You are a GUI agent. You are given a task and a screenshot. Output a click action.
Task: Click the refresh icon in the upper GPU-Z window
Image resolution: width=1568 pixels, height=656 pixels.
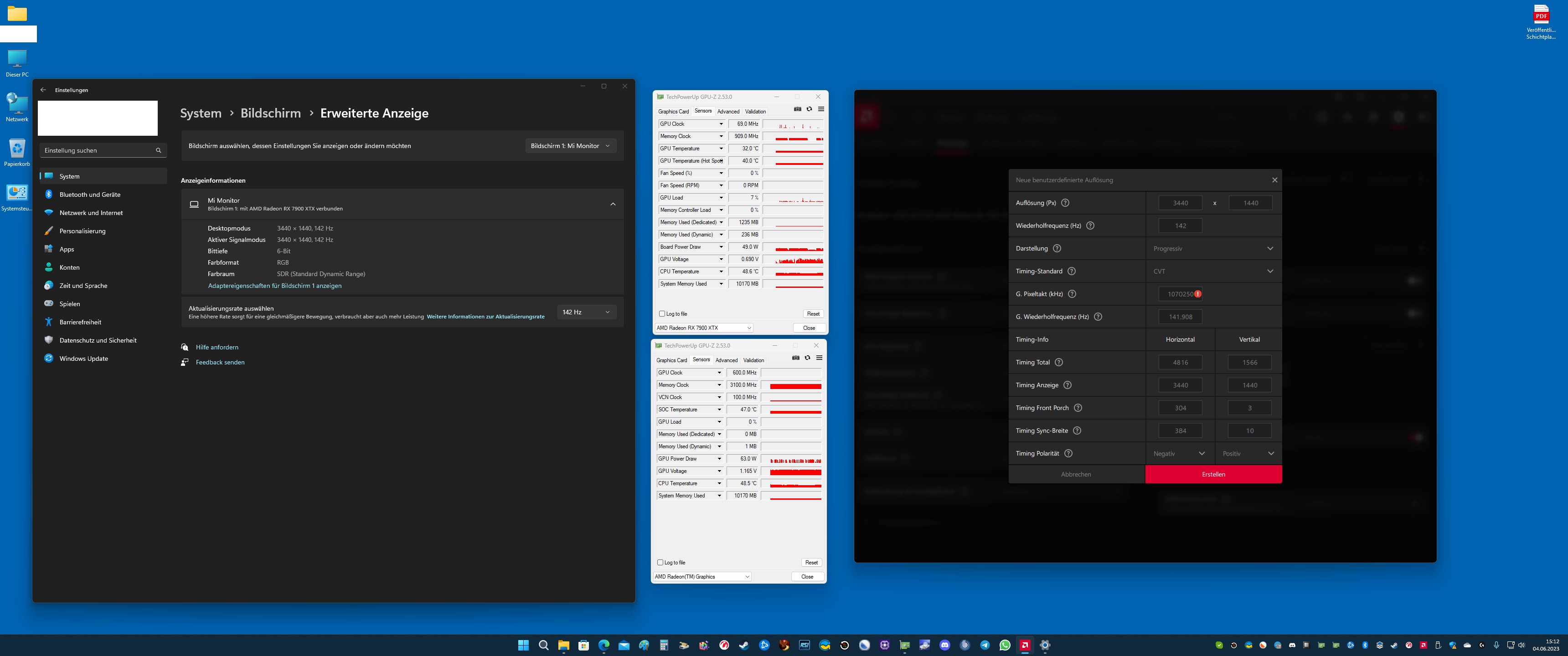click(x=809, y=109)
